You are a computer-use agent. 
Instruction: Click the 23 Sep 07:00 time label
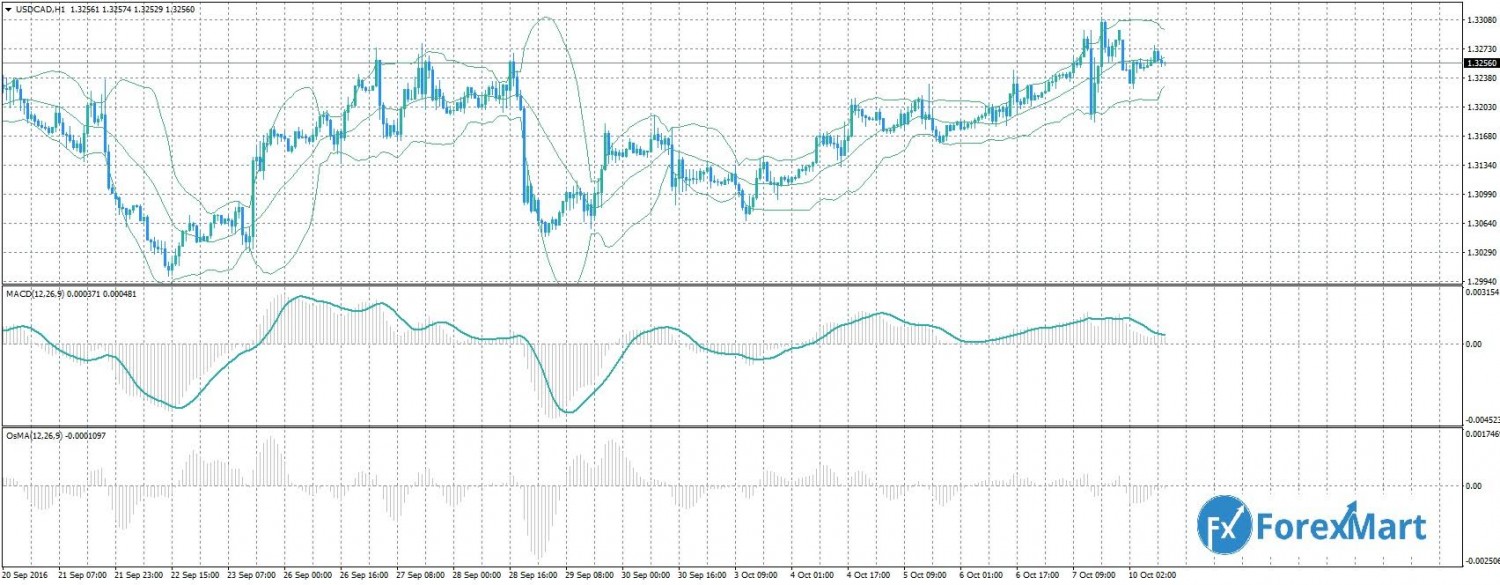(253, 576)
